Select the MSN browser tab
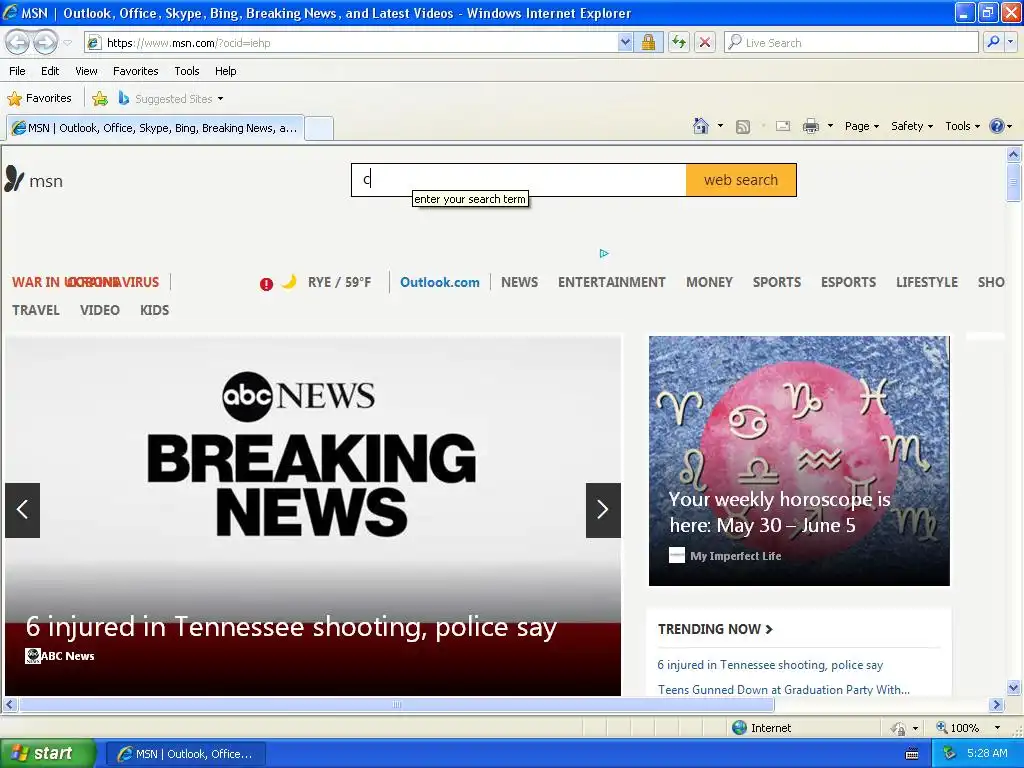Image resolution: width=1024 pixels, height=768 pixels. (155, 128)
